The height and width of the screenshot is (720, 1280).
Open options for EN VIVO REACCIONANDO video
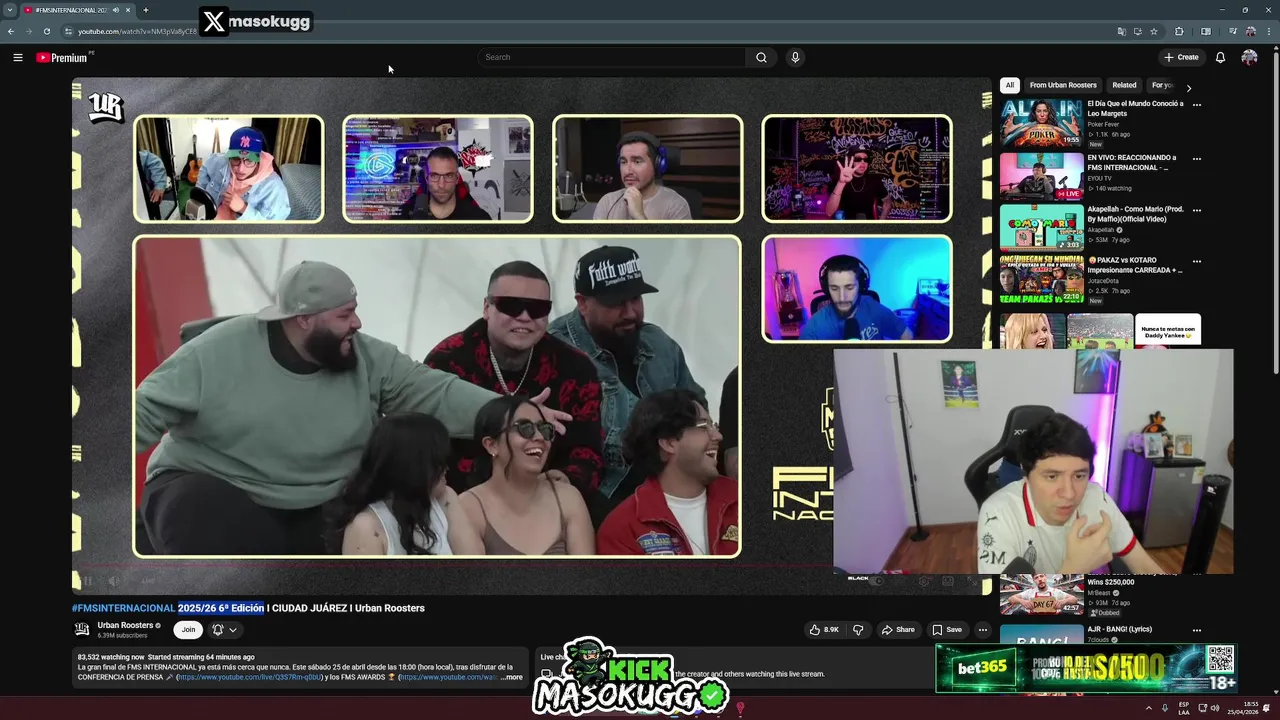coord(1196,158)
